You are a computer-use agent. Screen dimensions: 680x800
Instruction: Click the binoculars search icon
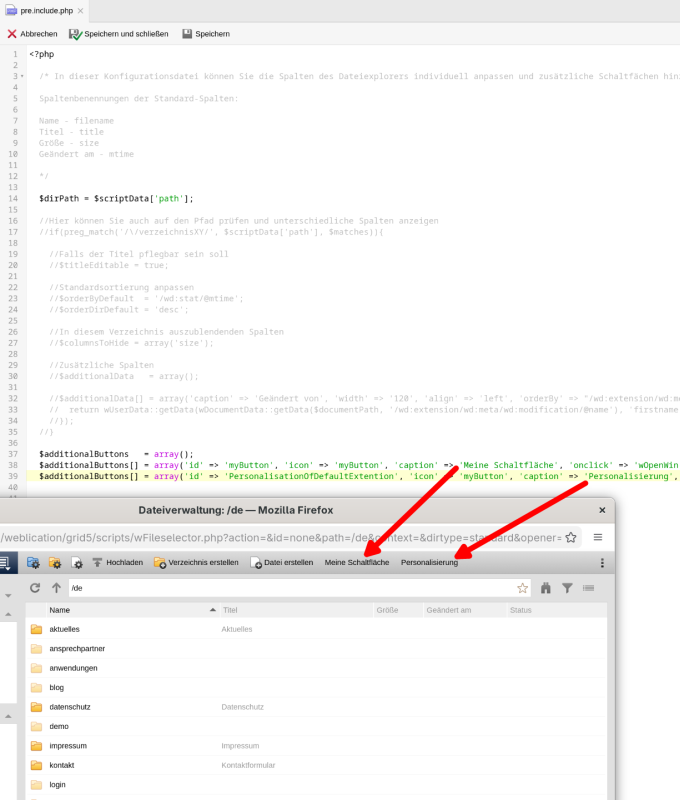(x=546, y=588)
